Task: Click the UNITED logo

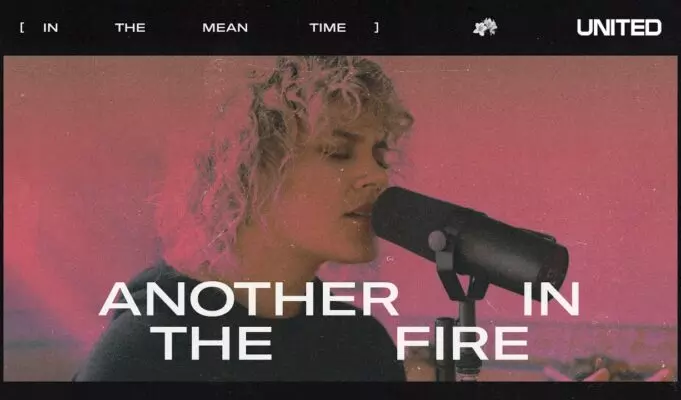Action: pyautogui.click(x=619, y=27)
